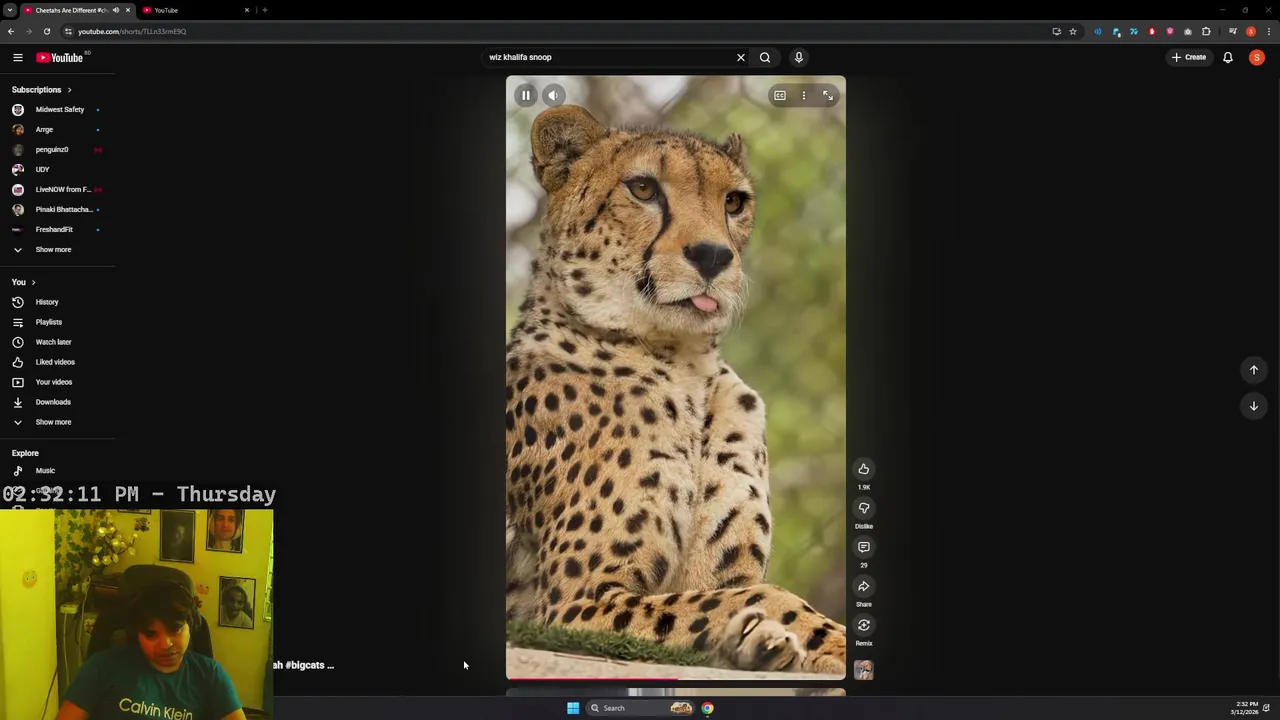Open Downloads page
Viewport: 1280px width, 720px height.
[53, 402]
